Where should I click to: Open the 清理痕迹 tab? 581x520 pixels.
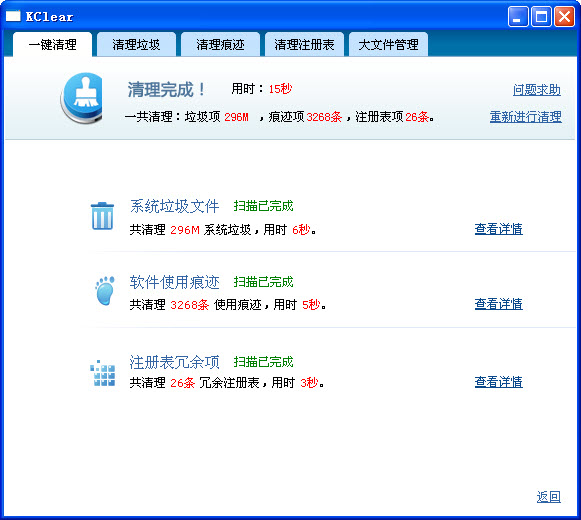tap(220, 44)
